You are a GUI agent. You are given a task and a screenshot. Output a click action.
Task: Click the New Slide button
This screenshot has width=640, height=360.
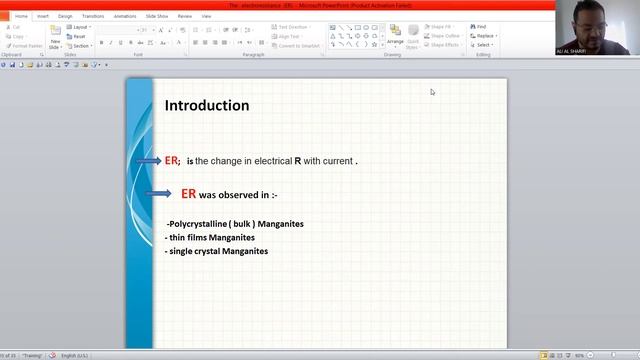pyautogui.click(x=55, y=38)
